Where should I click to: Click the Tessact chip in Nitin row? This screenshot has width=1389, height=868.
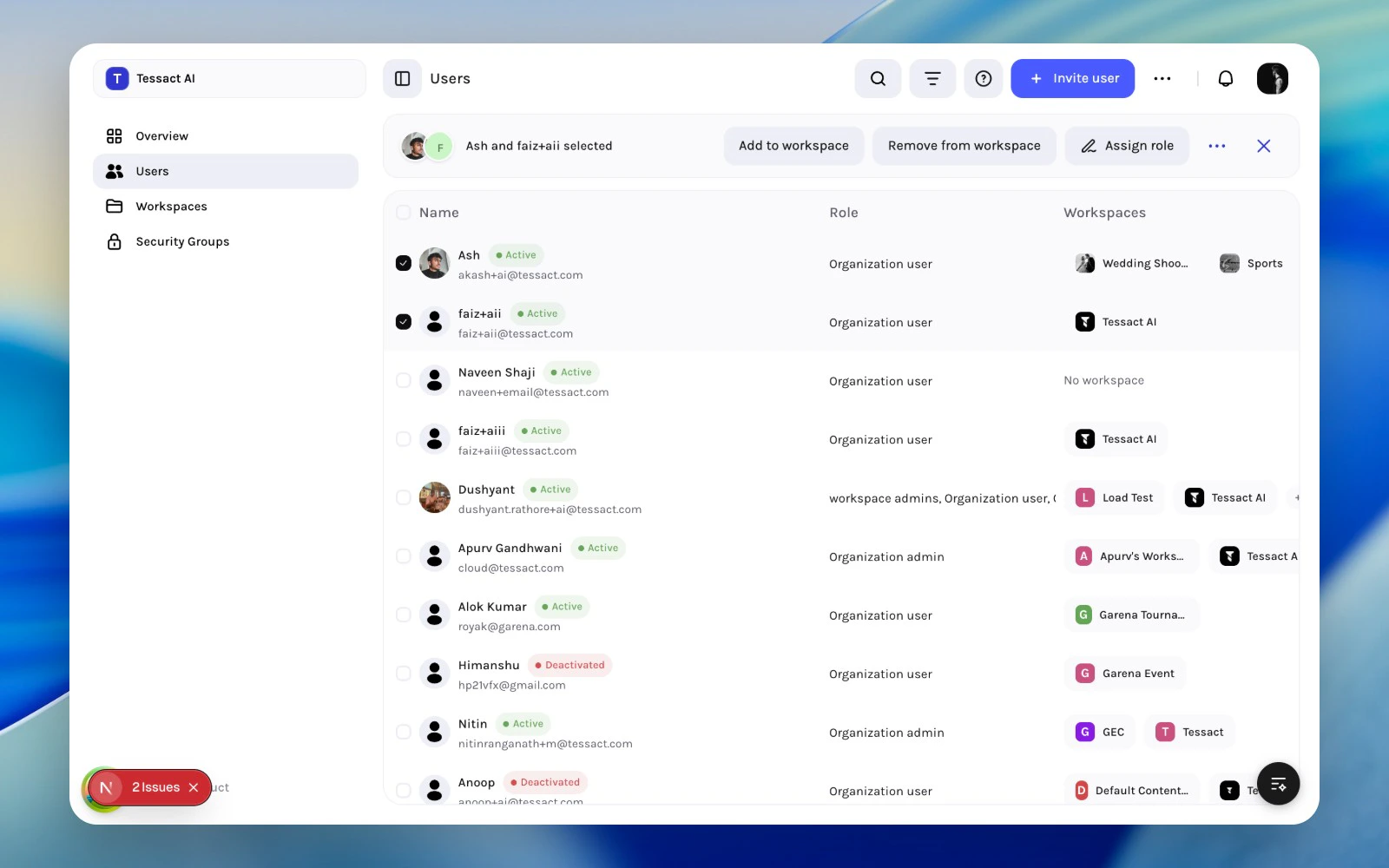pos(1190,733)
